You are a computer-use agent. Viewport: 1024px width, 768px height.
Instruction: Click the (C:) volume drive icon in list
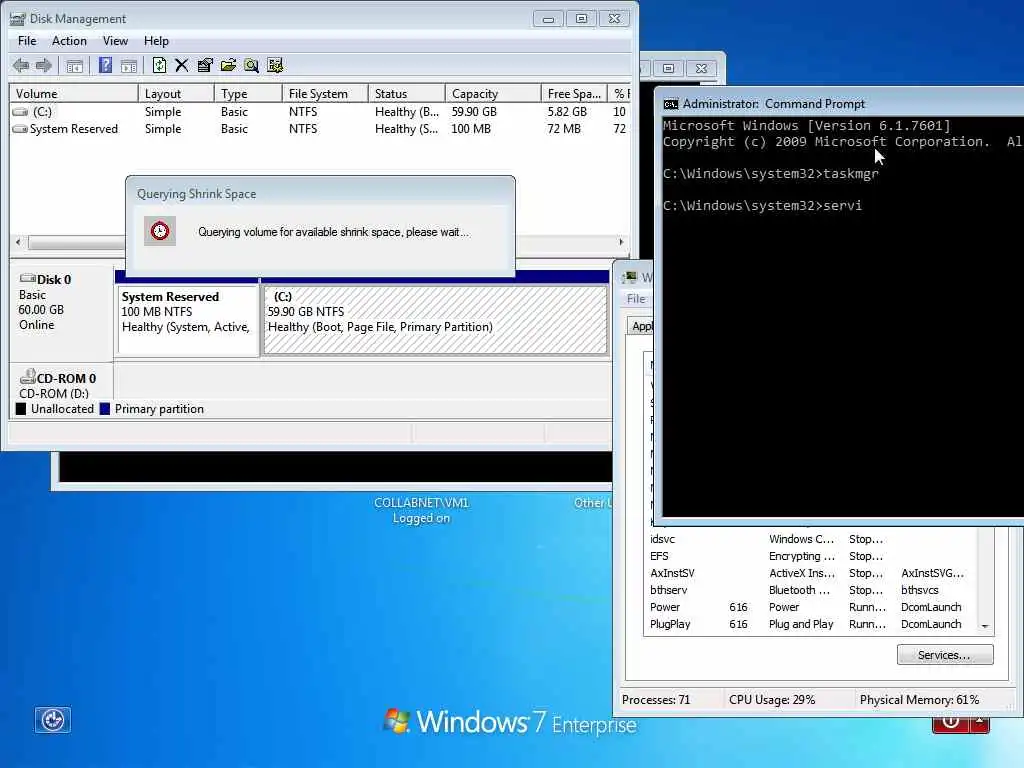tap(20, 112)
